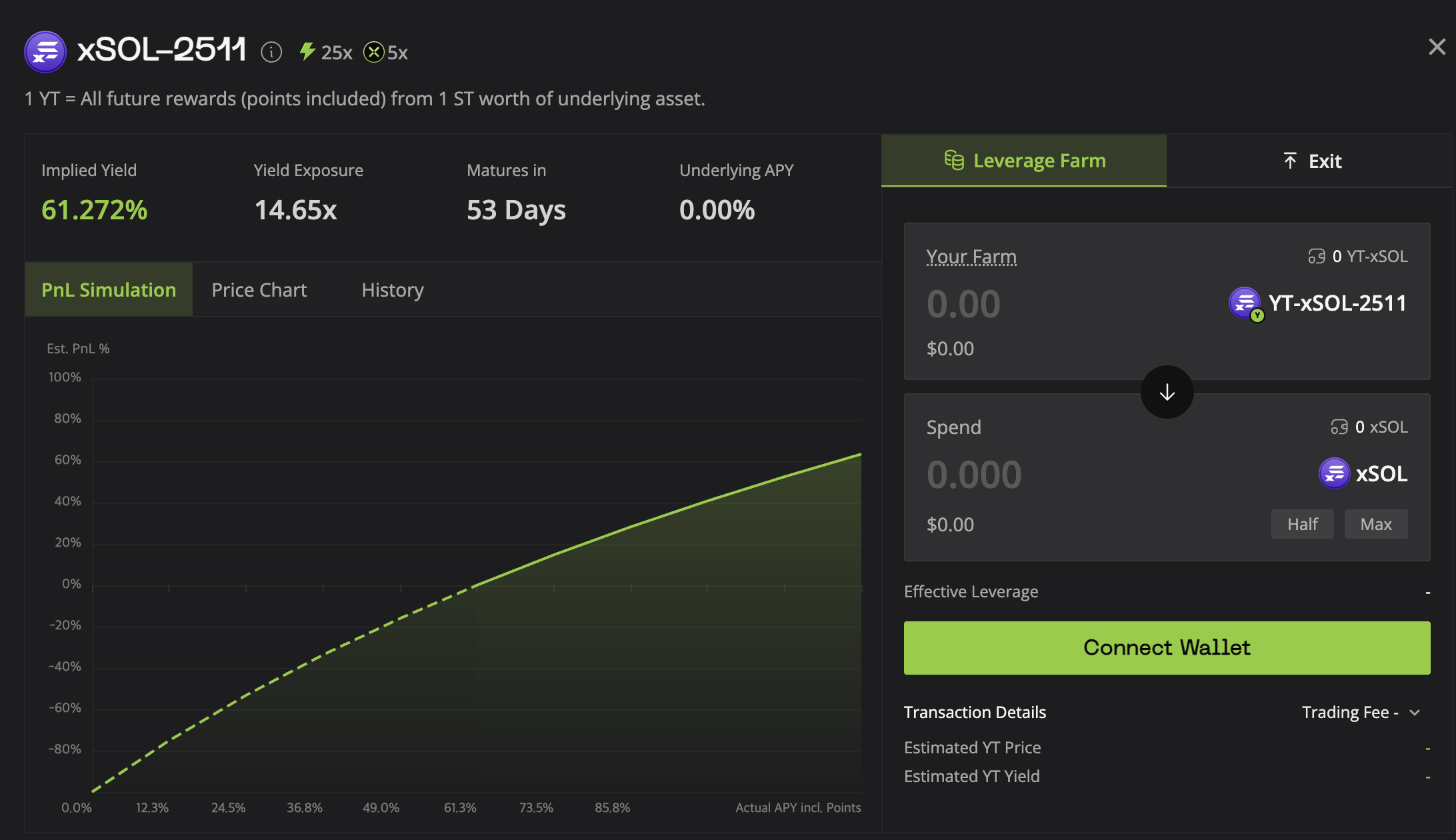The height and width of the screenshot is (840, 1456).
Task: Click the lightning bolt 25x icon
Action: point(307,51)
